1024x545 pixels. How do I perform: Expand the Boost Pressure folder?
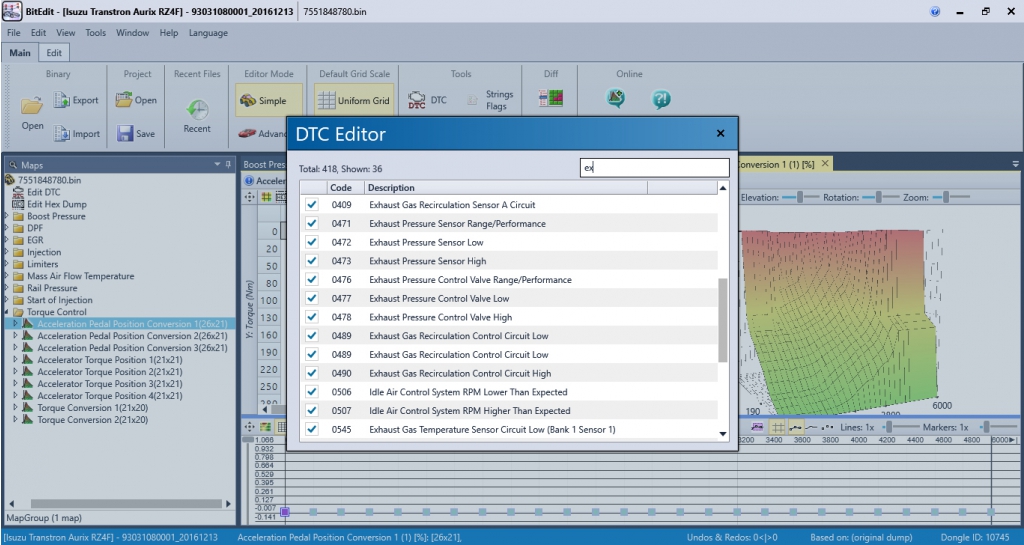(x=7, y=216)
